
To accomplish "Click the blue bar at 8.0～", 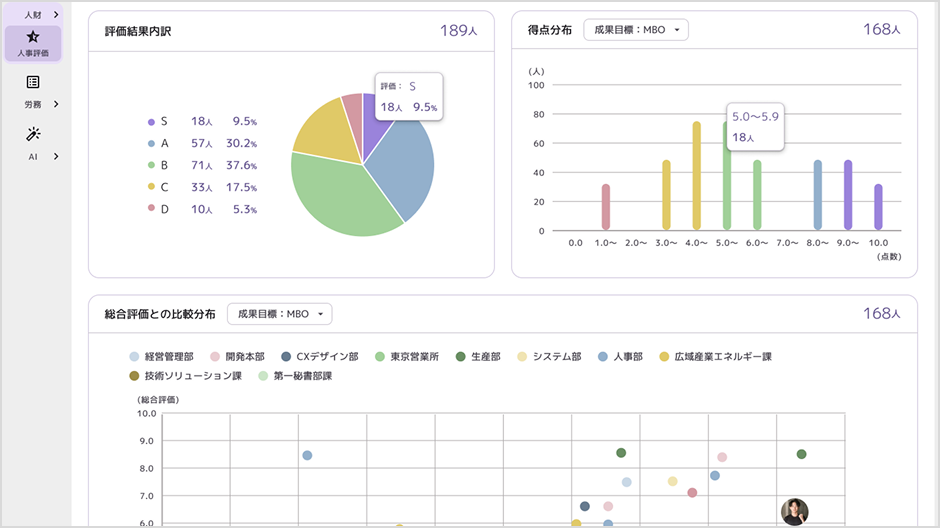I will coord(818,195).
